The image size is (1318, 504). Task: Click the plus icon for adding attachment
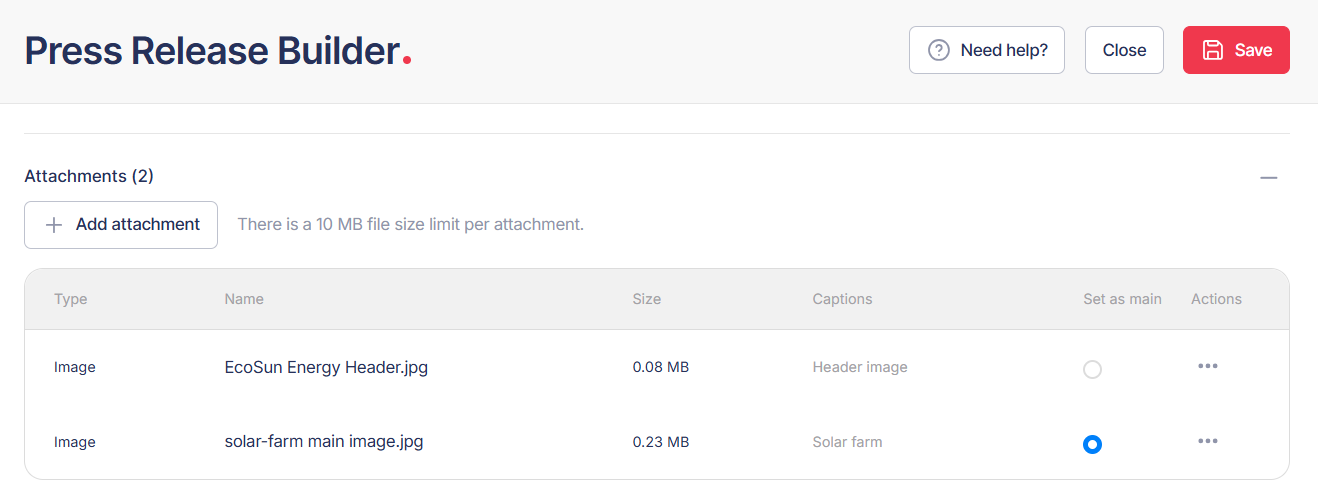pos(54,225)
